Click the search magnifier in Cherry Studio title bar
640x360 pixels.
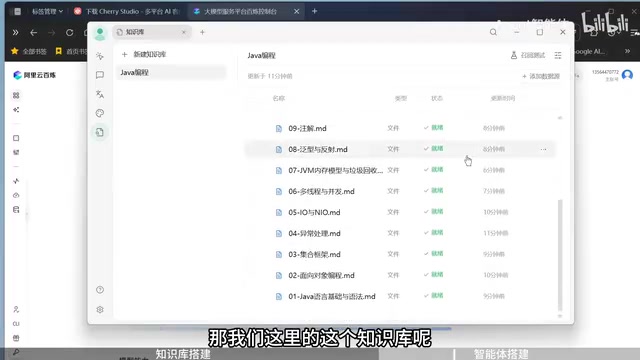click(493, 32)
